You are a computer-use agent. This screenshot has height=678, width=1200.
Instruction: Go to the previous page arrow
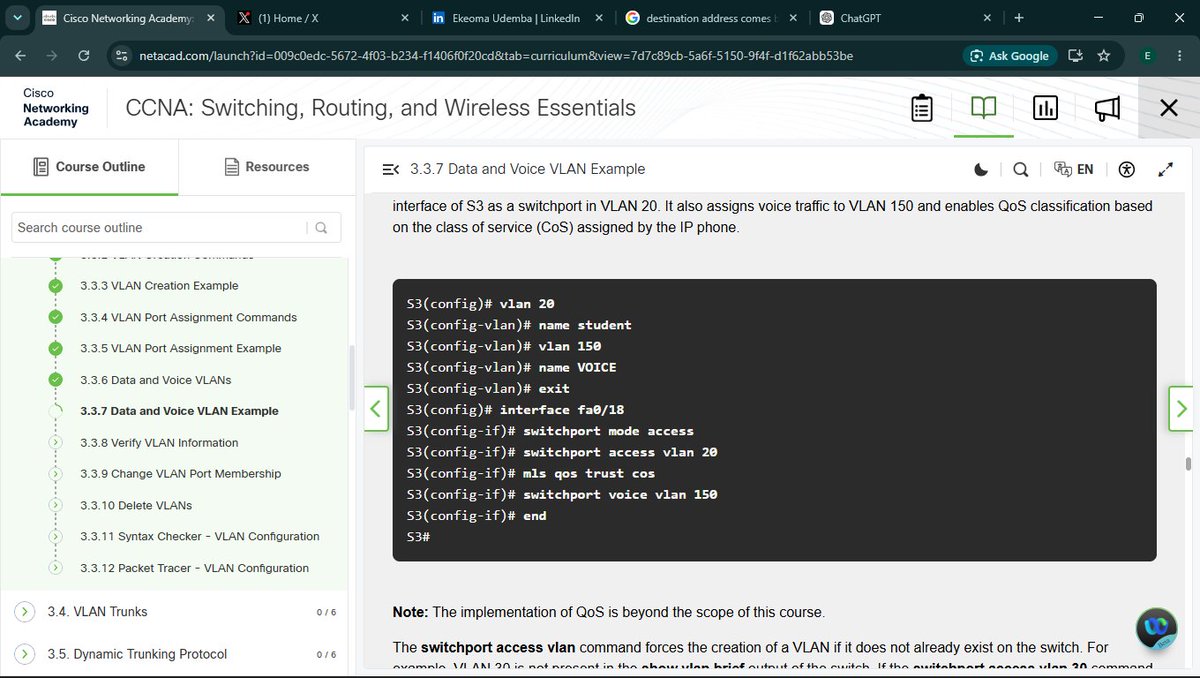pos(376,408)
